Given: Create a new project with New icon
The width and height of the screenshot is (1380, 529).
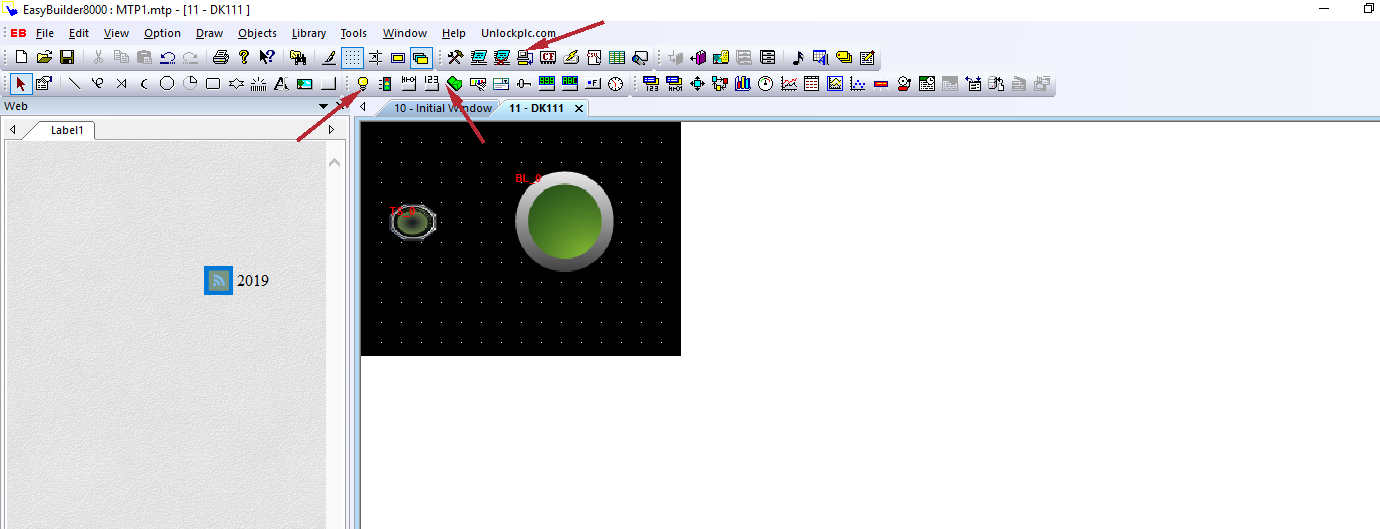Looking at the screenshot, I should tap(21, 57).
